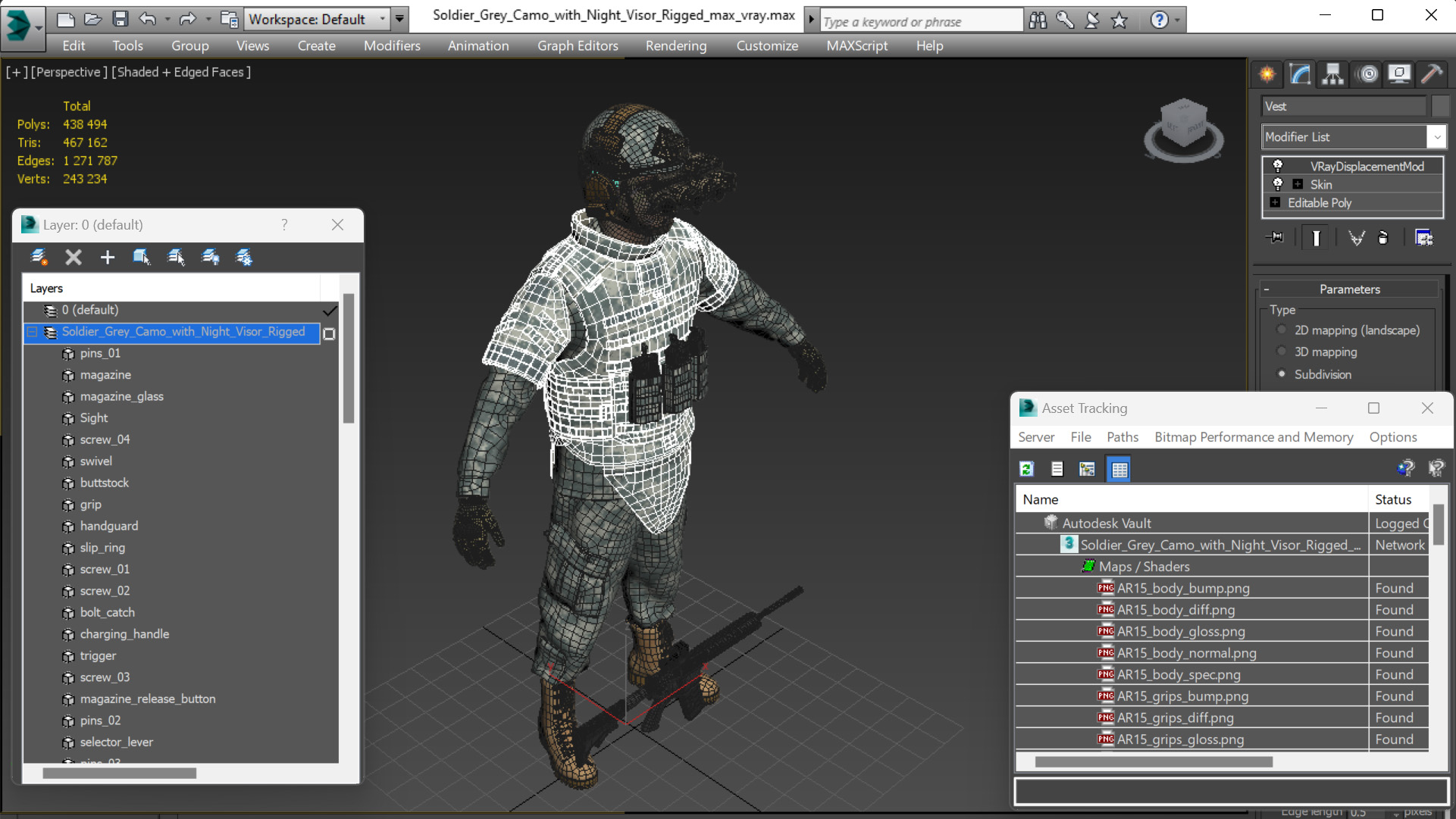1456x819 pixels.
Task: Click Make Unique icon under modifier stack
Action: [1356, 238]
